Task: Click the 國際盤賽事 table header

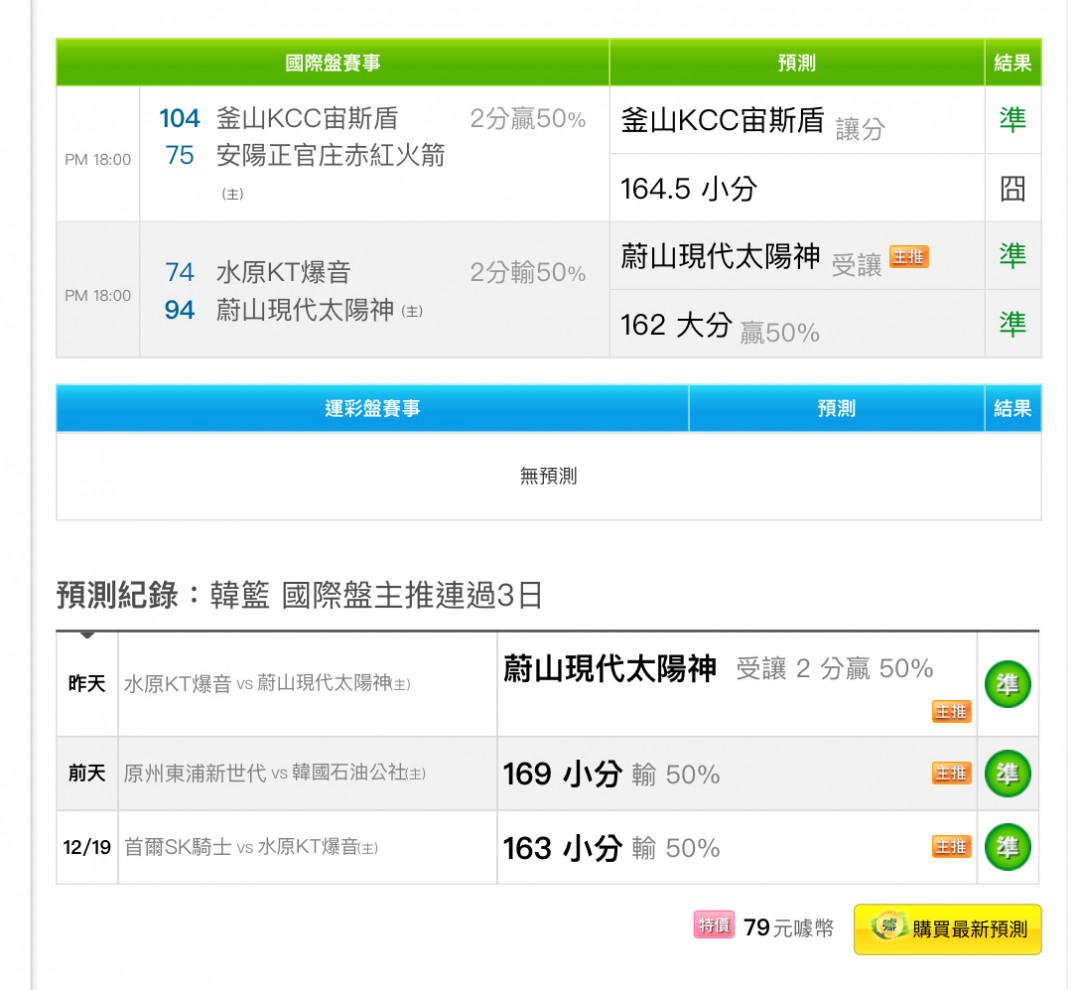Action: 333,63
